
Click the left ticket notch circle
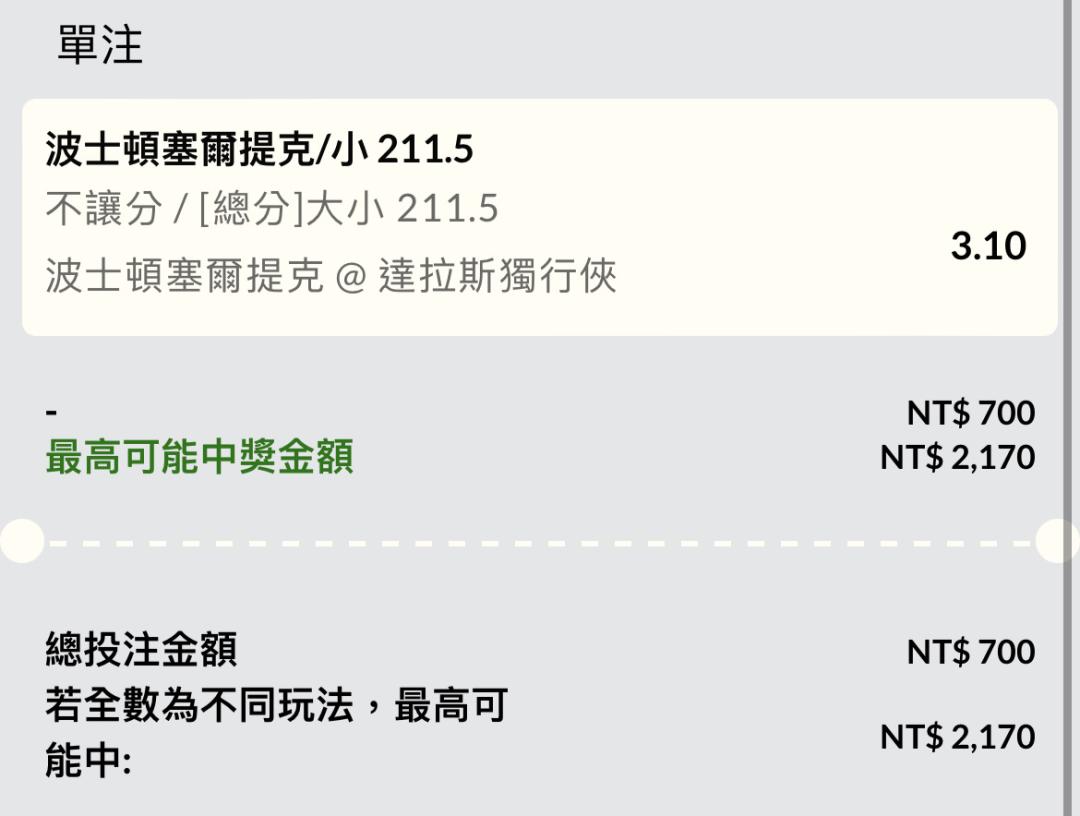(22, 541)
